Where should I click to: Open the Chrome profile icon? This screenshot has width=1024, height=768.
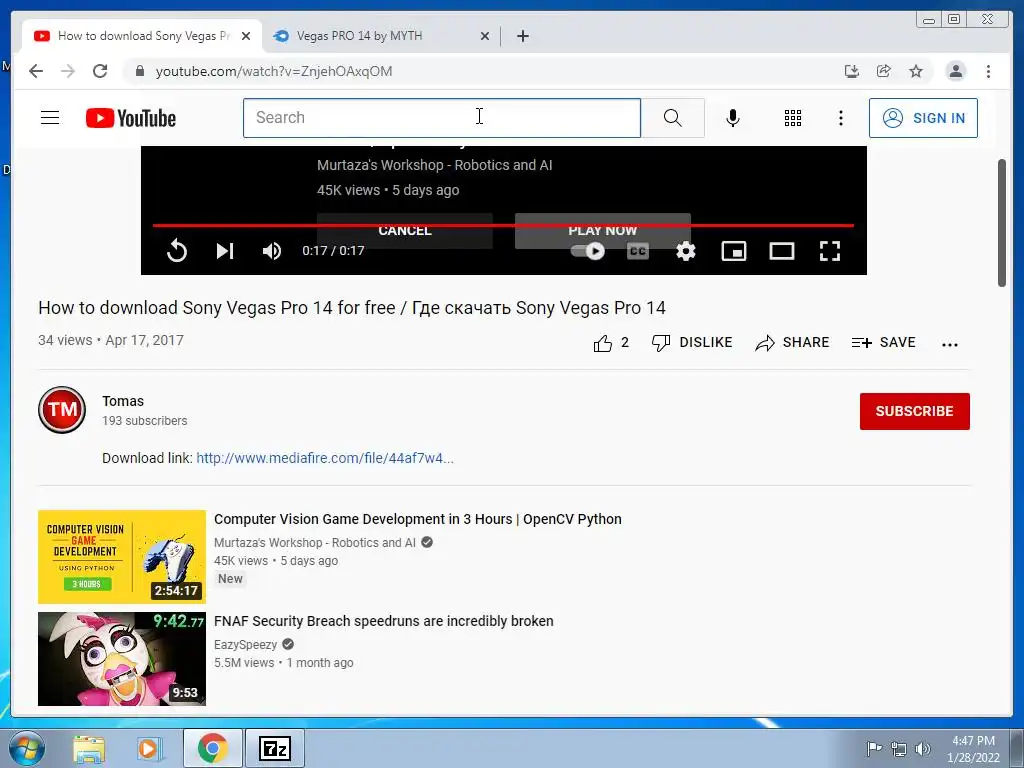pos(955,71)
